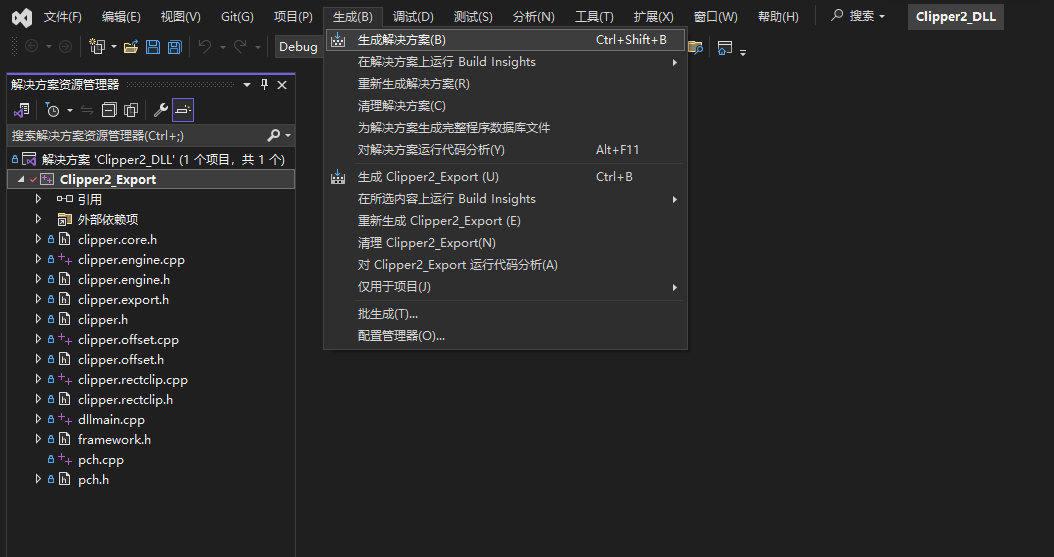This screenshot has height=557, width=1054.
Task: Open the 项目(P) menu
Action: (293, 17)
